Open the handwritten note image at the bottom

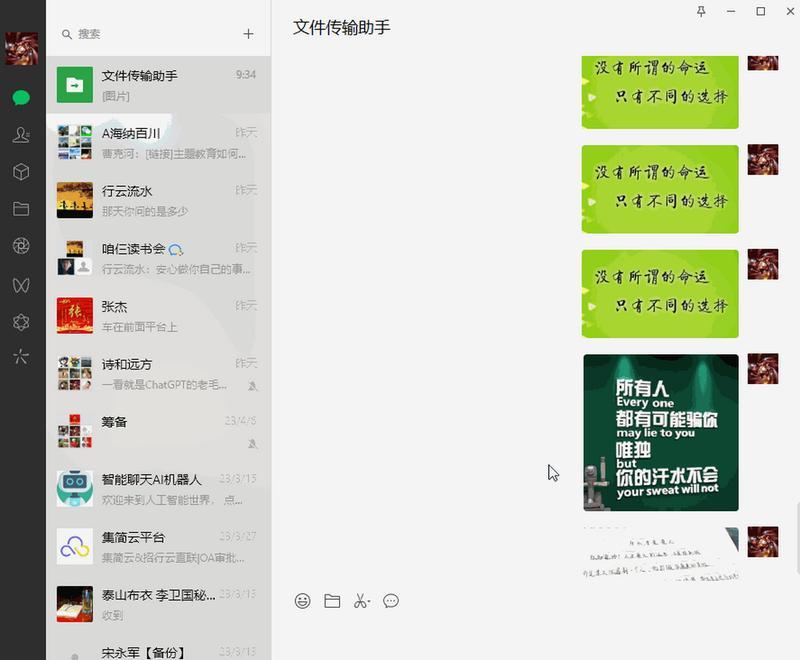(661, 554)
